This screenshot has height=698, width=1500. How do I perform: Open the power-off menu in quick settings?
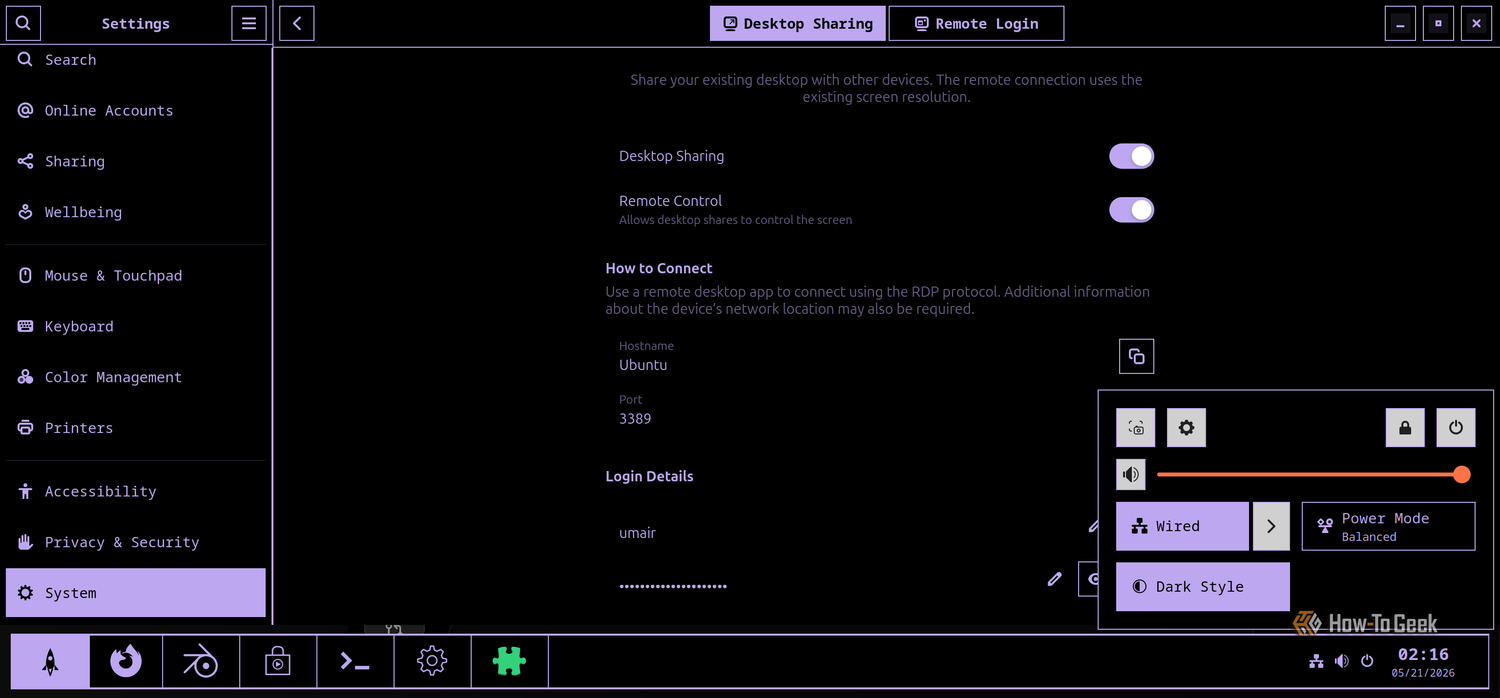point(1456,428)
